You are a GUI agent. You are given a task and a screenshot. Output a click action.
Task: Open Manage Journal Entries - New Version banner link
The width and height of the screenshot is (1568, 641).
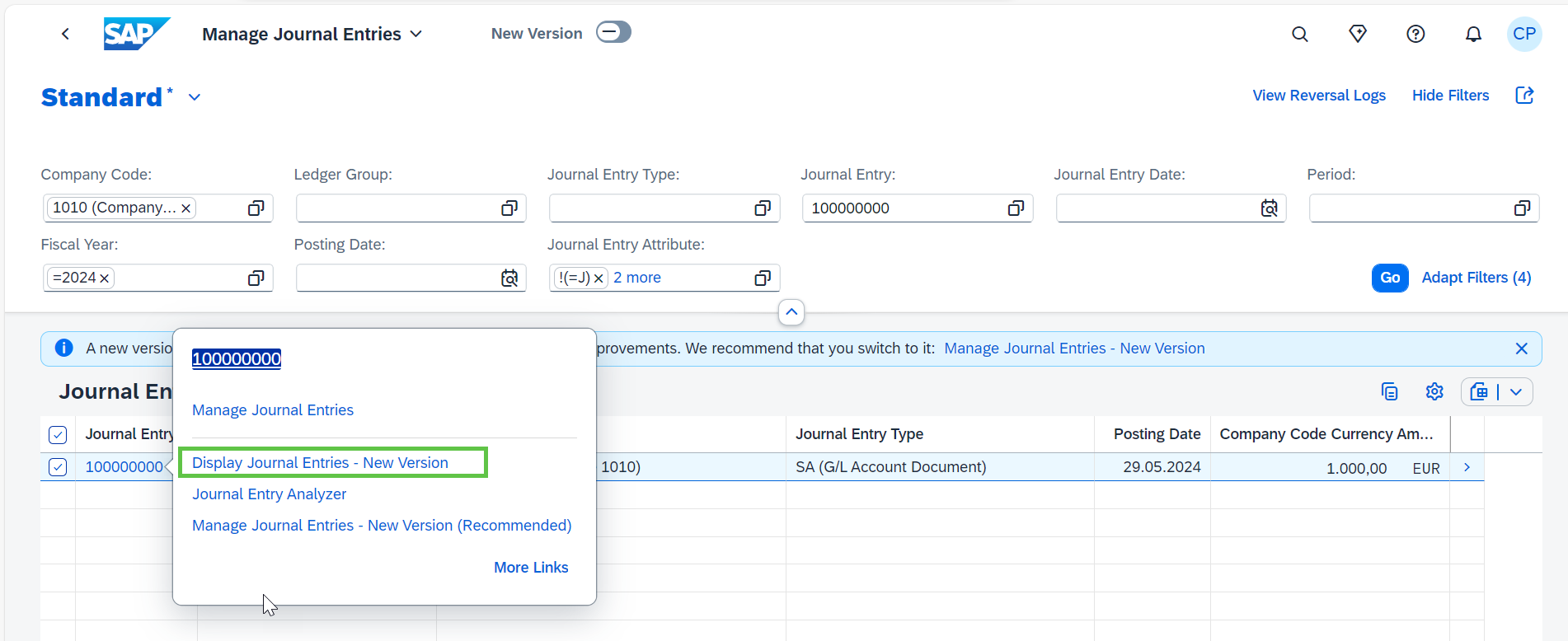click(x=1074, y=349)
